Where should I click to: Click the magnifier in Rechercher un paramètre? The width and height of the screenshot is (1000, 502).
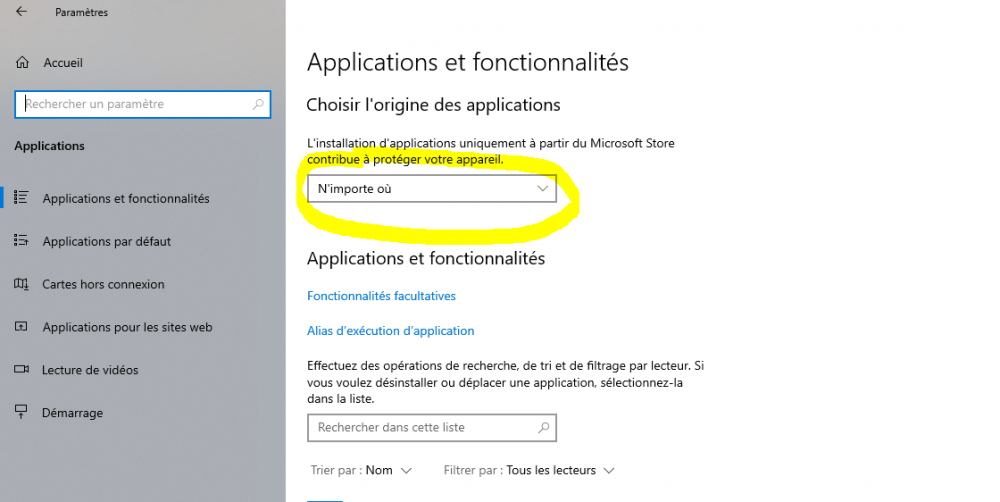point(258,104)
